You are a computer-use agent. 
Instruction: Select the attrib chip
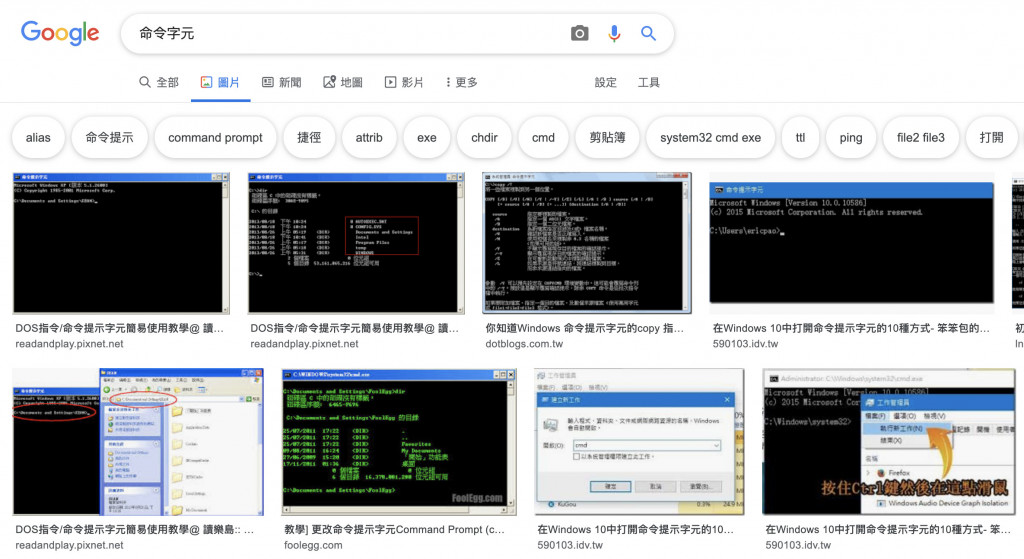click(x=369, y=138)
